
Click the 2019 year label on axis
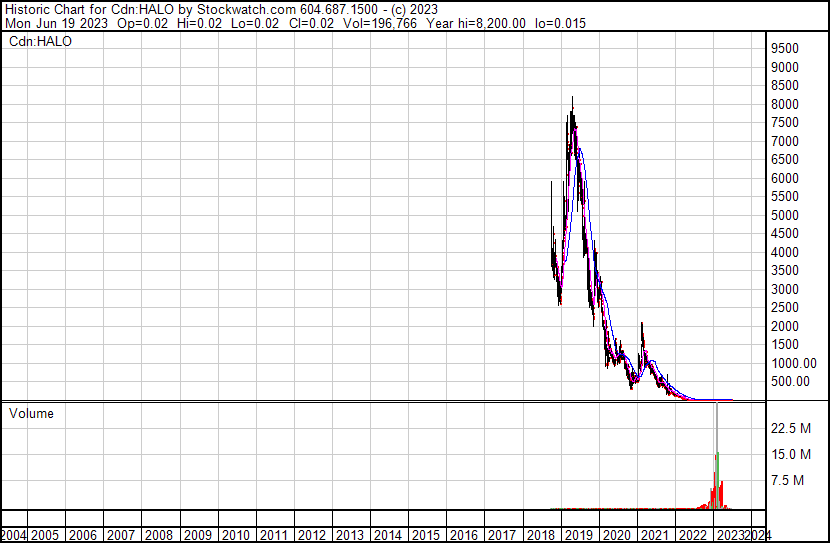click(578, 535)
